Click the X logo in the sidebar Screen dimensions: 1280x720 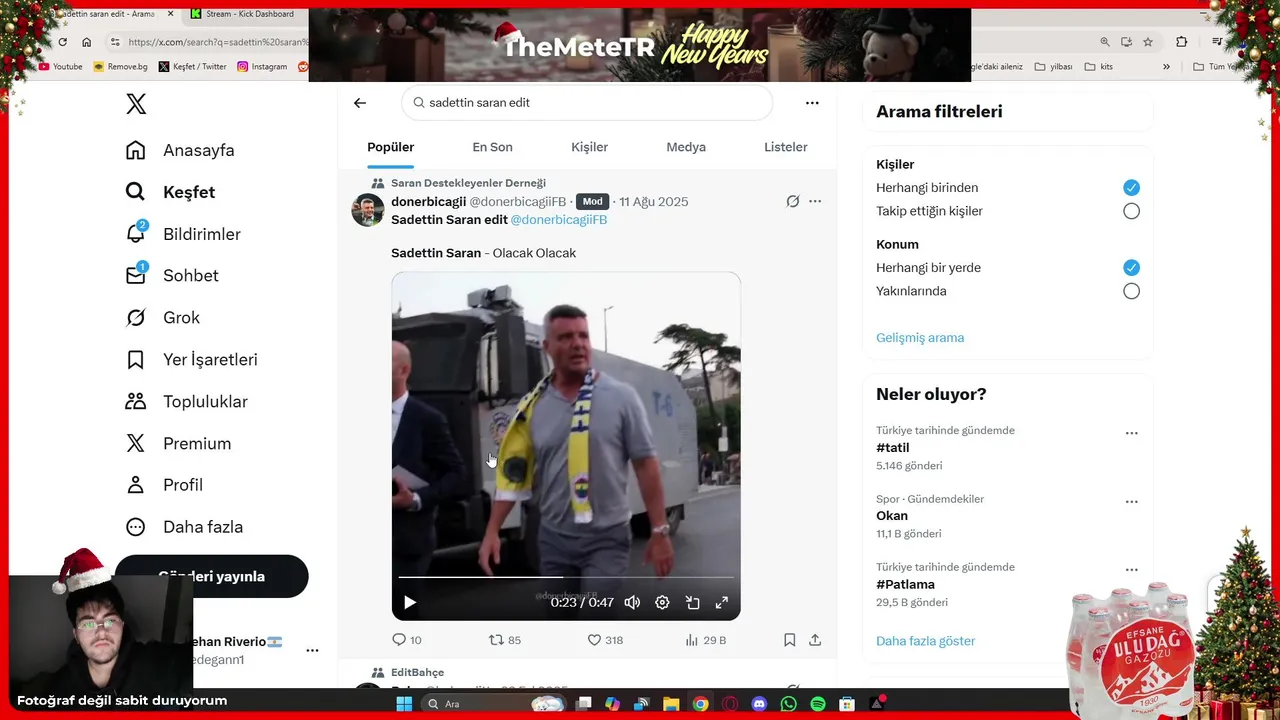136,104
